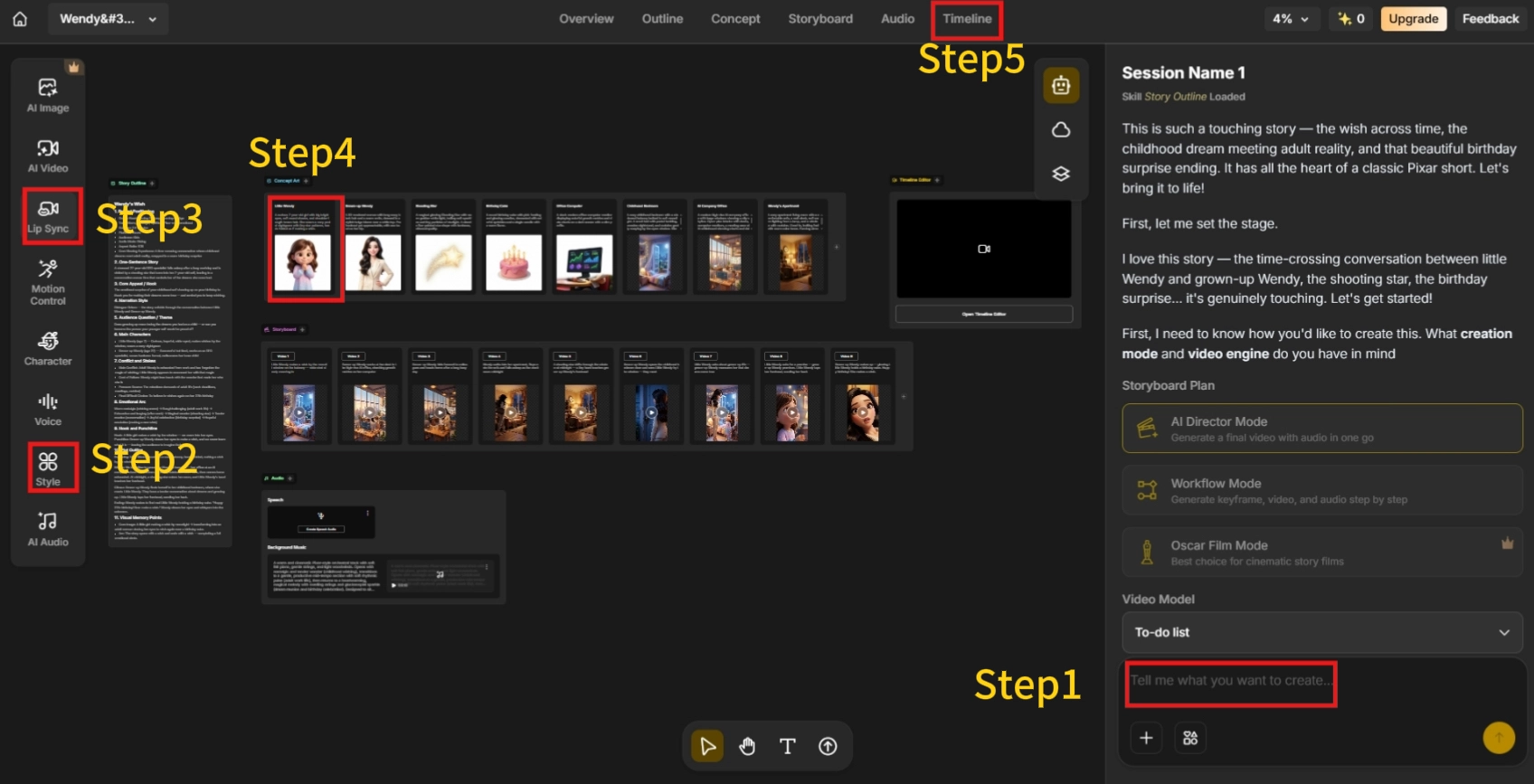The image size is (1534, 784).
Task: Switch to the Concept tab
Action: [x=735, y=19]
